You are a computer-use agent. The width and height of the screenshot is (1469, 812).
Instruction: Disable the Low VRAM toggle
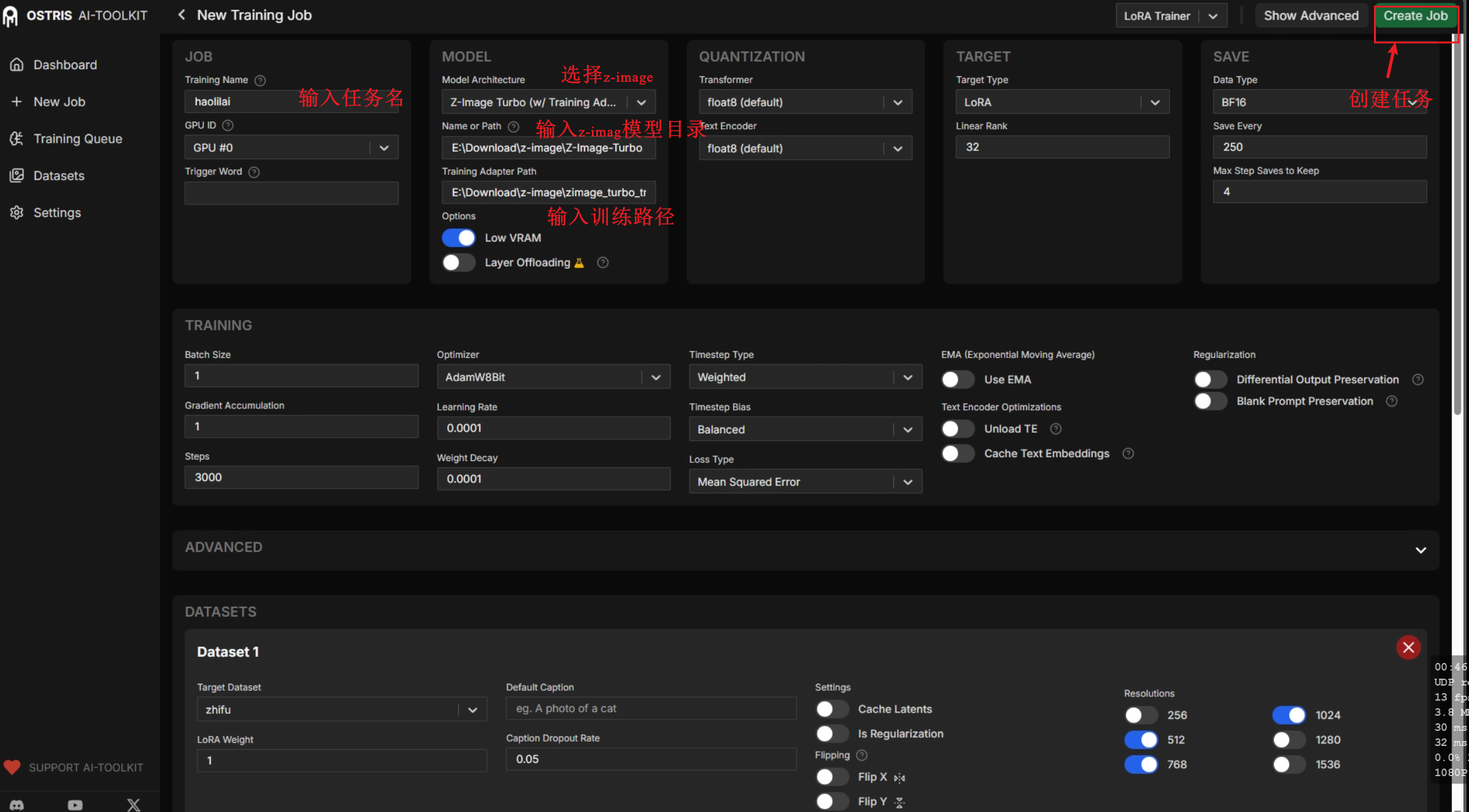pyautogui.click(x=458, y=238)
